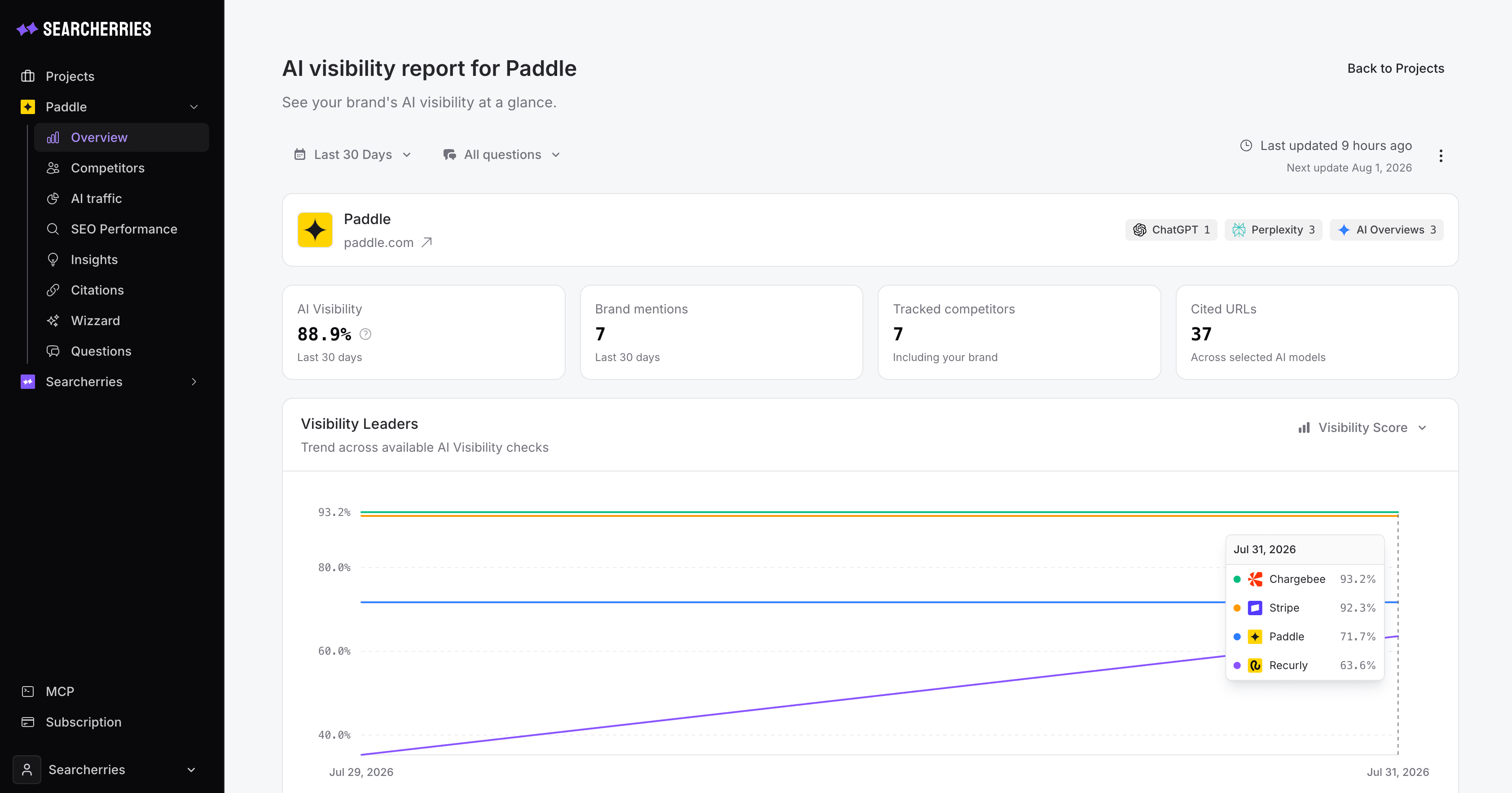The width and height of the screenshot is (1512, 793).
Task: Open the Insights page
Action: (122, 260)
